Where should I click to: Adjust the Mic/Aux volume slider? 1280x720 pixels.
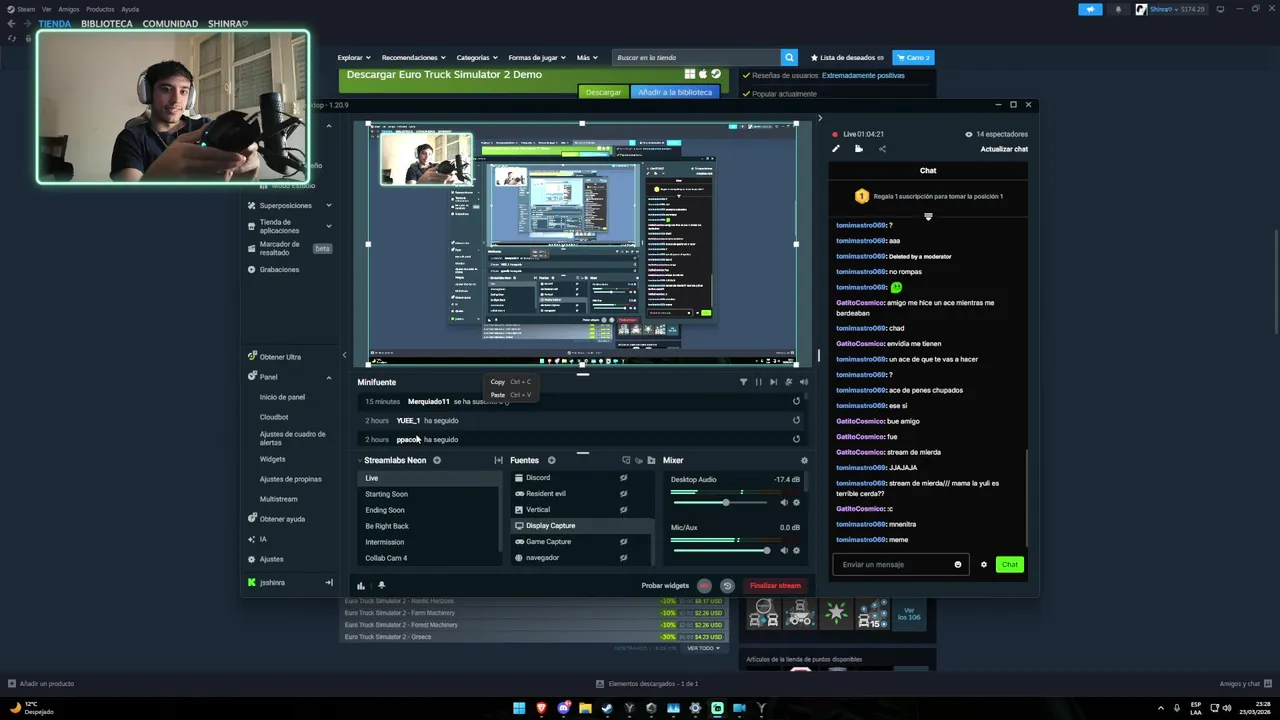coord(722,550)
